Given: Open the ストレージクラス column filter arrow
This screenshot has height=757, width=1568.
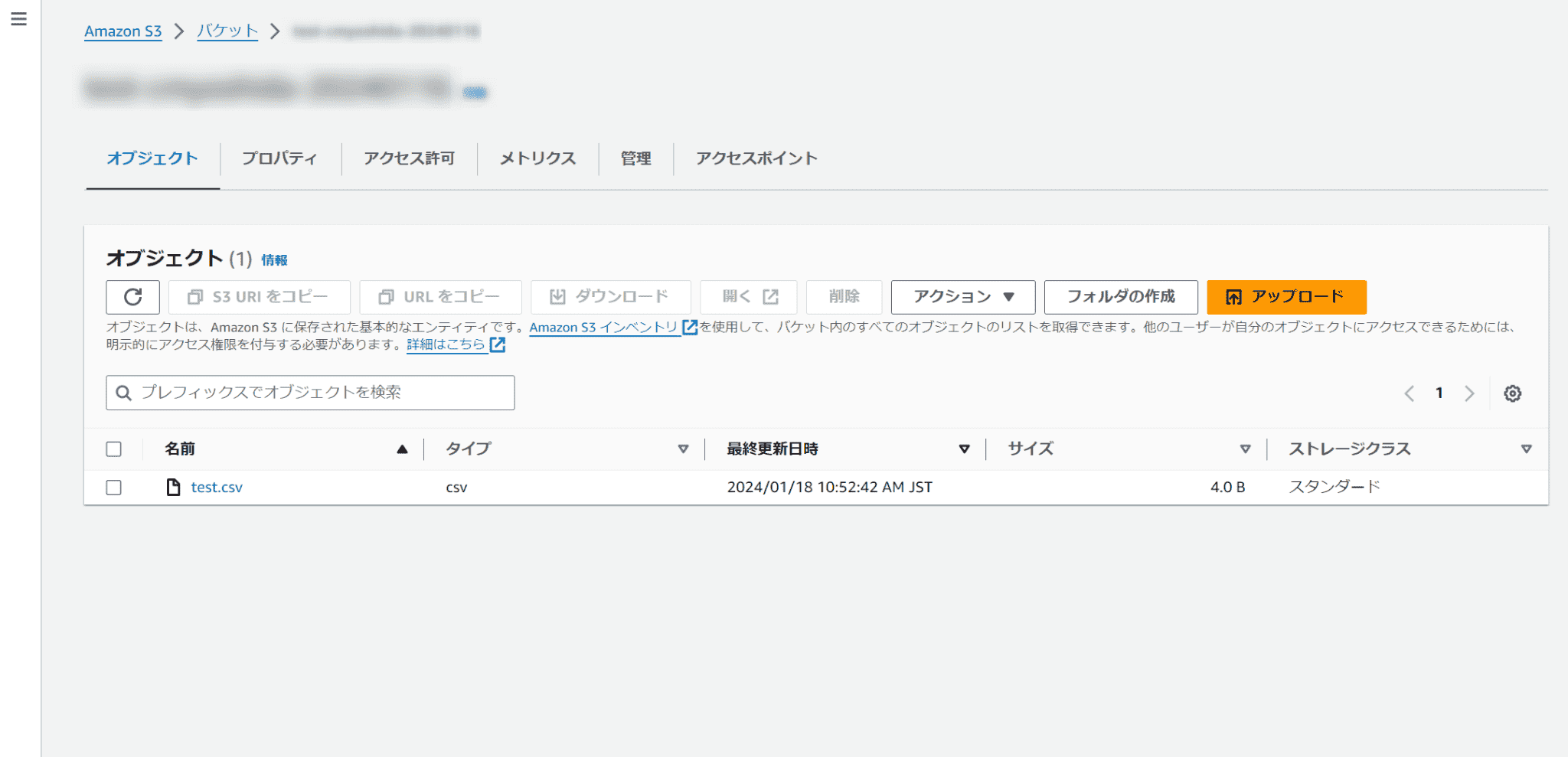Looking at the screenshot, I should pos(1527,449).
